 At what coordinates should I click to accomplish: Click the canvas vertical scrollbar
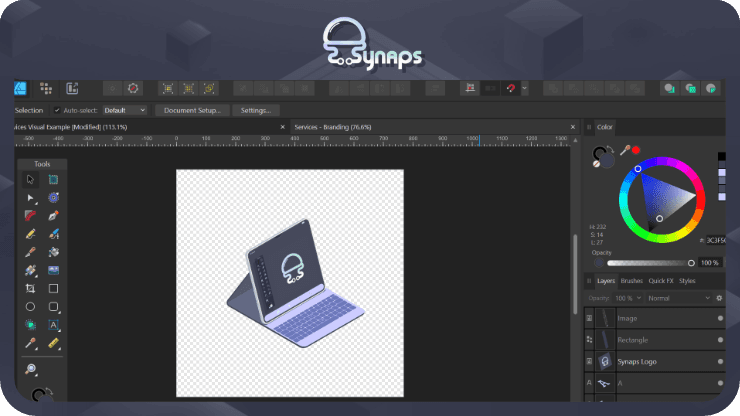pos(575,274)
